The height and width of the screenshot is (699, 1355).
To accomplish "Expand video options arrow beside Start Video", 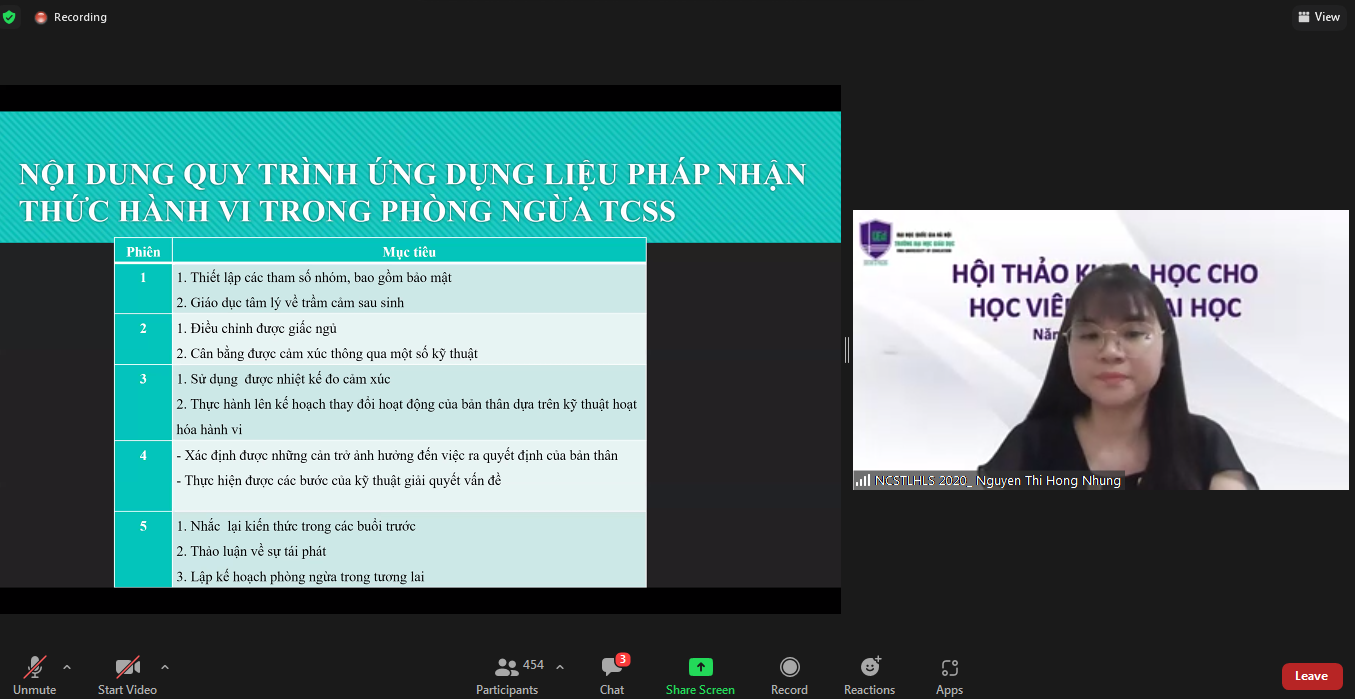I will [165, 667].
